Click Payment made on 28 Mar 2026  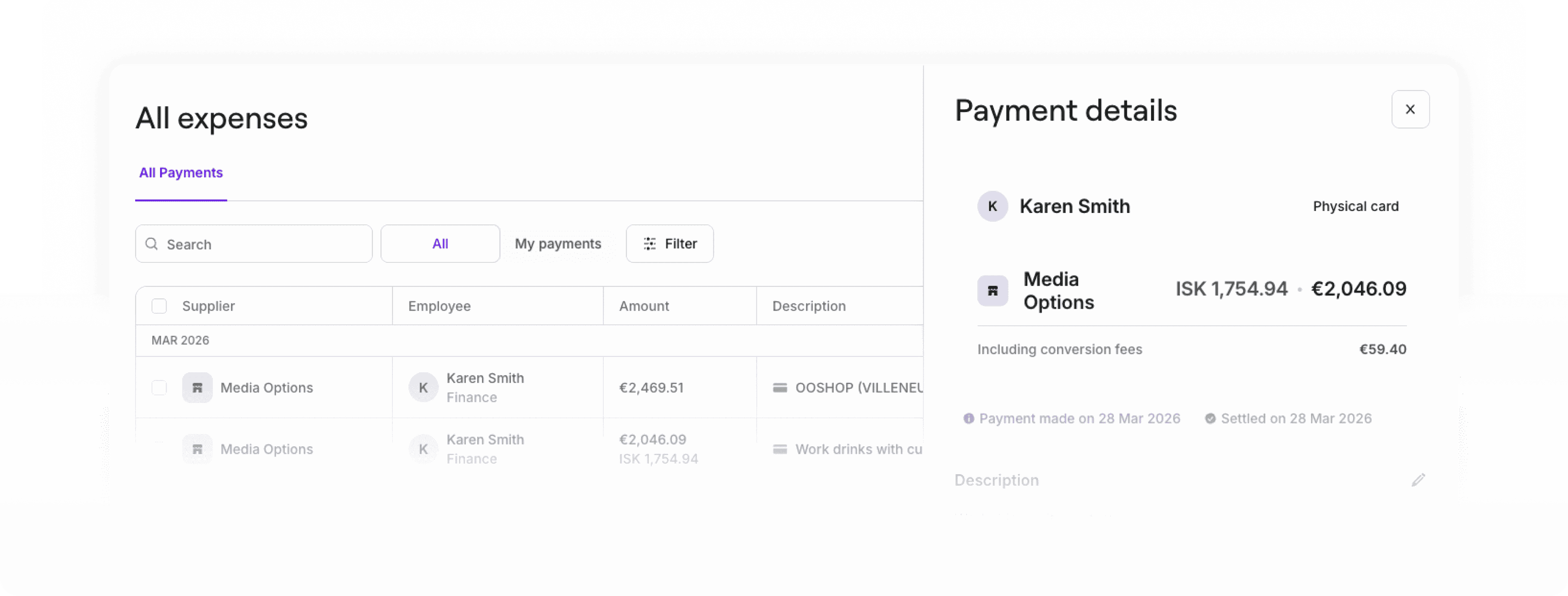click(1079, 419)
